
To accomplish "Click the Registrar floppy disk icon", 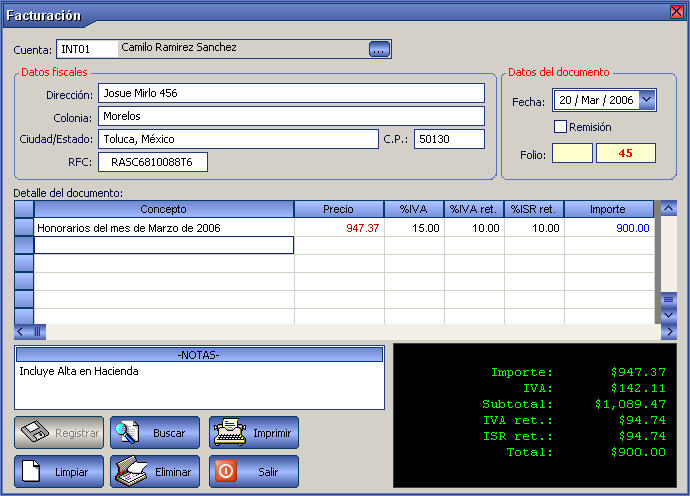I will 35,432.
